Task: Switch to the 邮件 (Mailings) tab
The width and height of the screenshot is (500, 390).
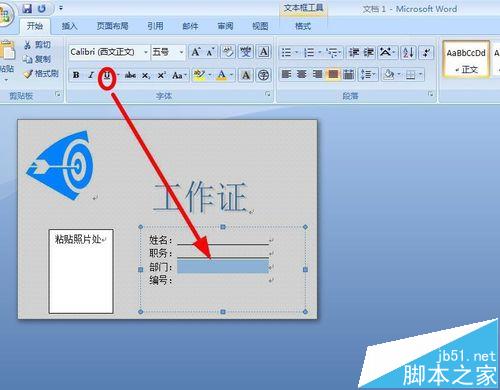Action: point(190,26)
